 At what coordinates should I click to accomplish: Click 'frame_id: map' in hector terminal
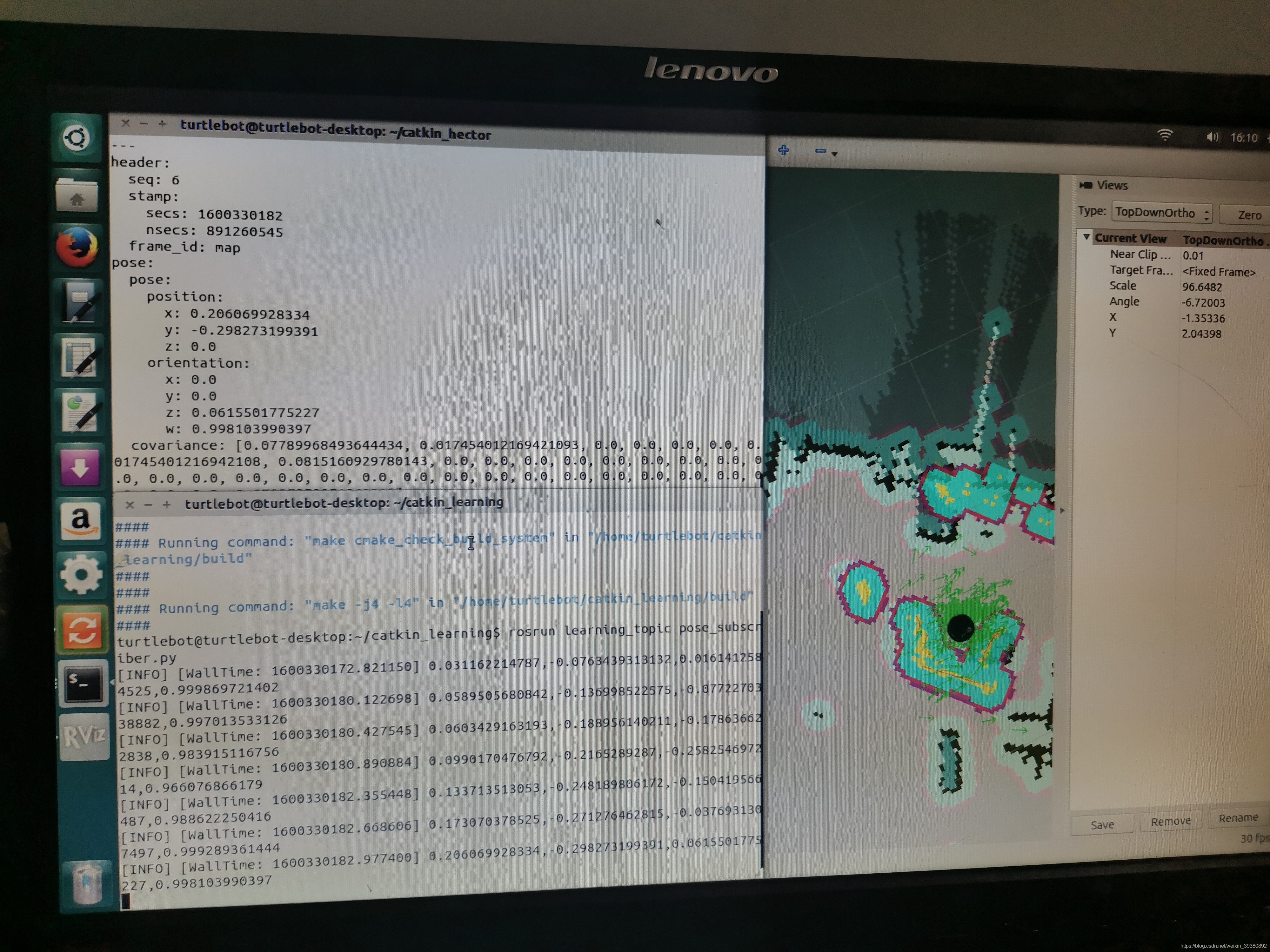(184, 247)
